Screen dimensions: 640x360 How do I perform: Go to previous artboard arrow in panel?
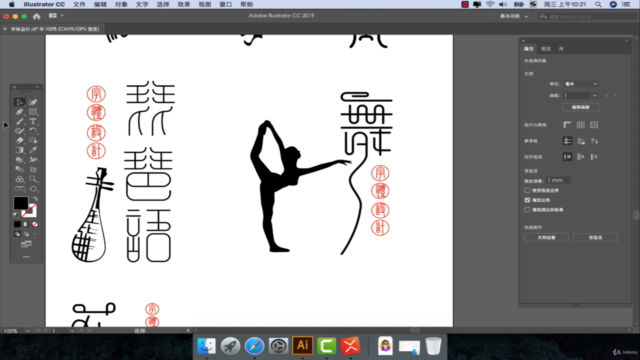pos(607,96)
